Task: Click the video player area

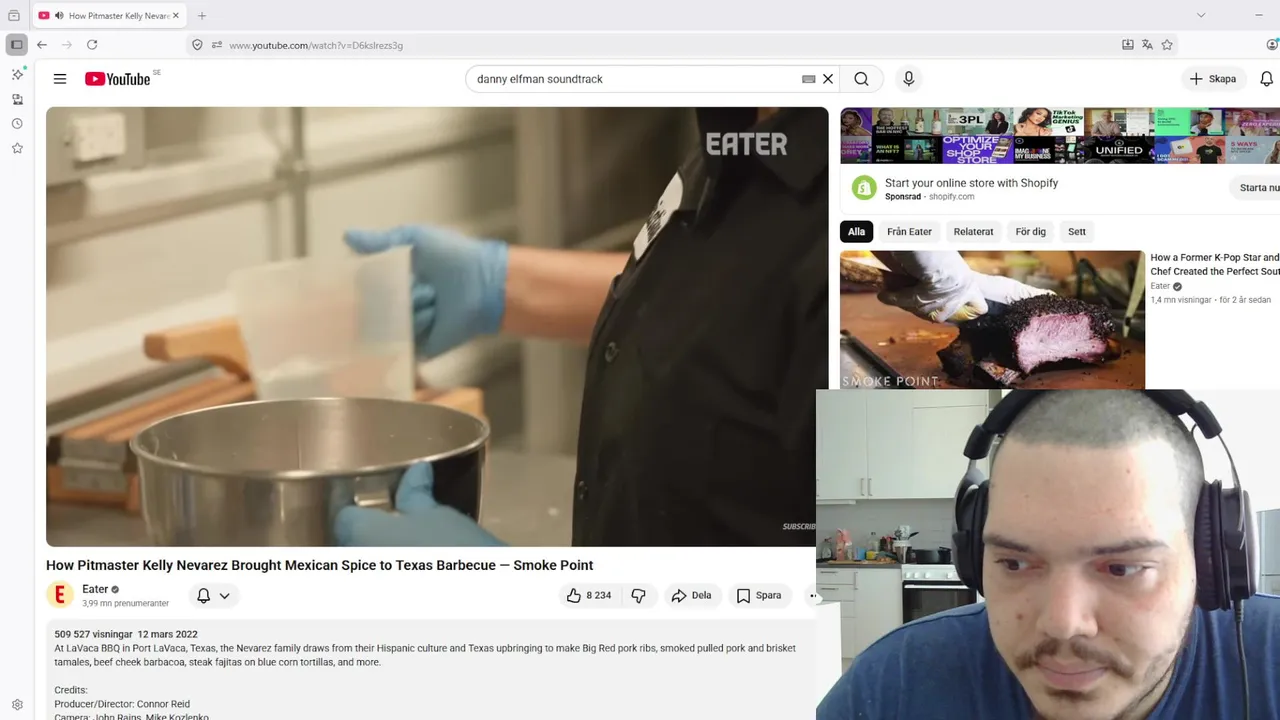Action: [x=437, y=327]
